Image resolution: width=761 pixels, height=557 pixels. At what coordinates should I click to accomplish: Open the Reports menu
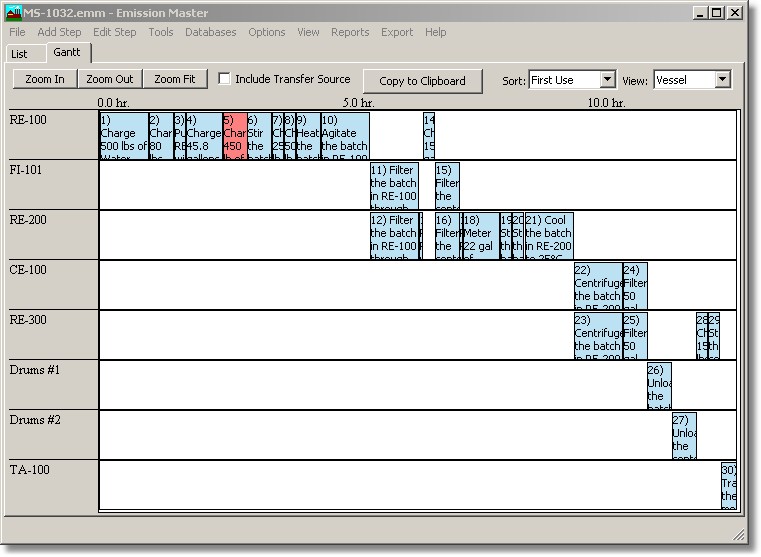[350, 32]
